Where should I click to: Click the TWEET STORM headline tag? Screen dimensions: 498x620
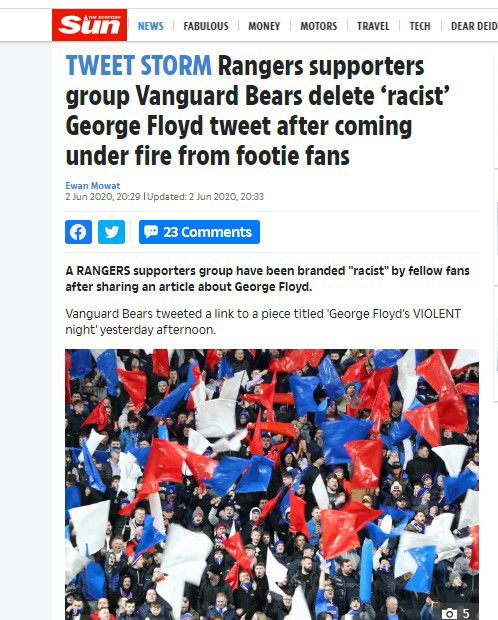[x=138, y=66]
